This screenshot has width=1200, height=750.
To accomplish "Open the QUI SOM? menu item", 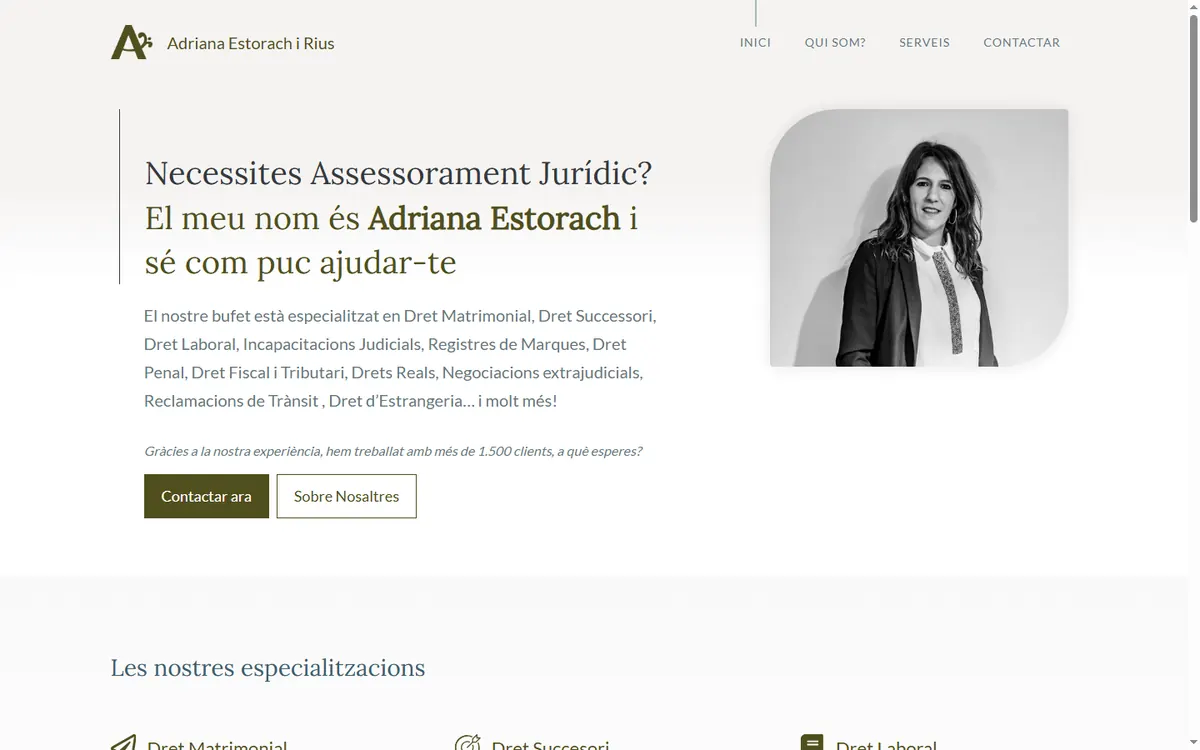I will [835, 42].
